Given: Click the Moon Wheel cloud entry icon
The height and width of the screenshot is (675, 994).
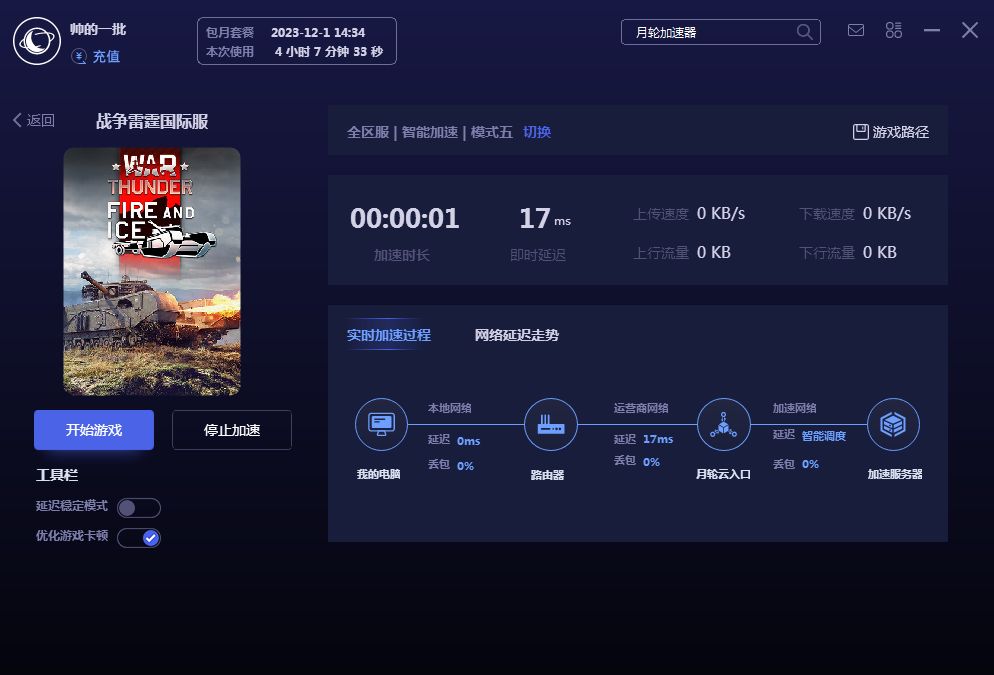Looking at the screenshot, I should pyautogui.click(x=723, y=425).
